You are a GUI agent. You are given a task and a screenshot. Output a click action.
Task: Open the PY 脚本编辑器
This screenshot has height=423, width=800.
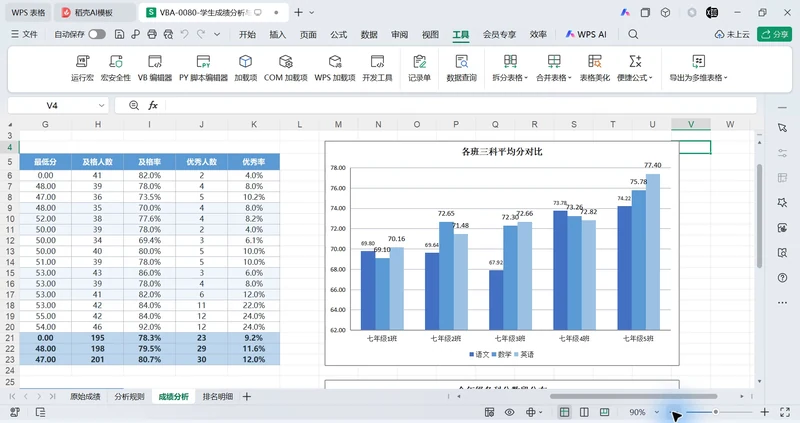[203, 68]
